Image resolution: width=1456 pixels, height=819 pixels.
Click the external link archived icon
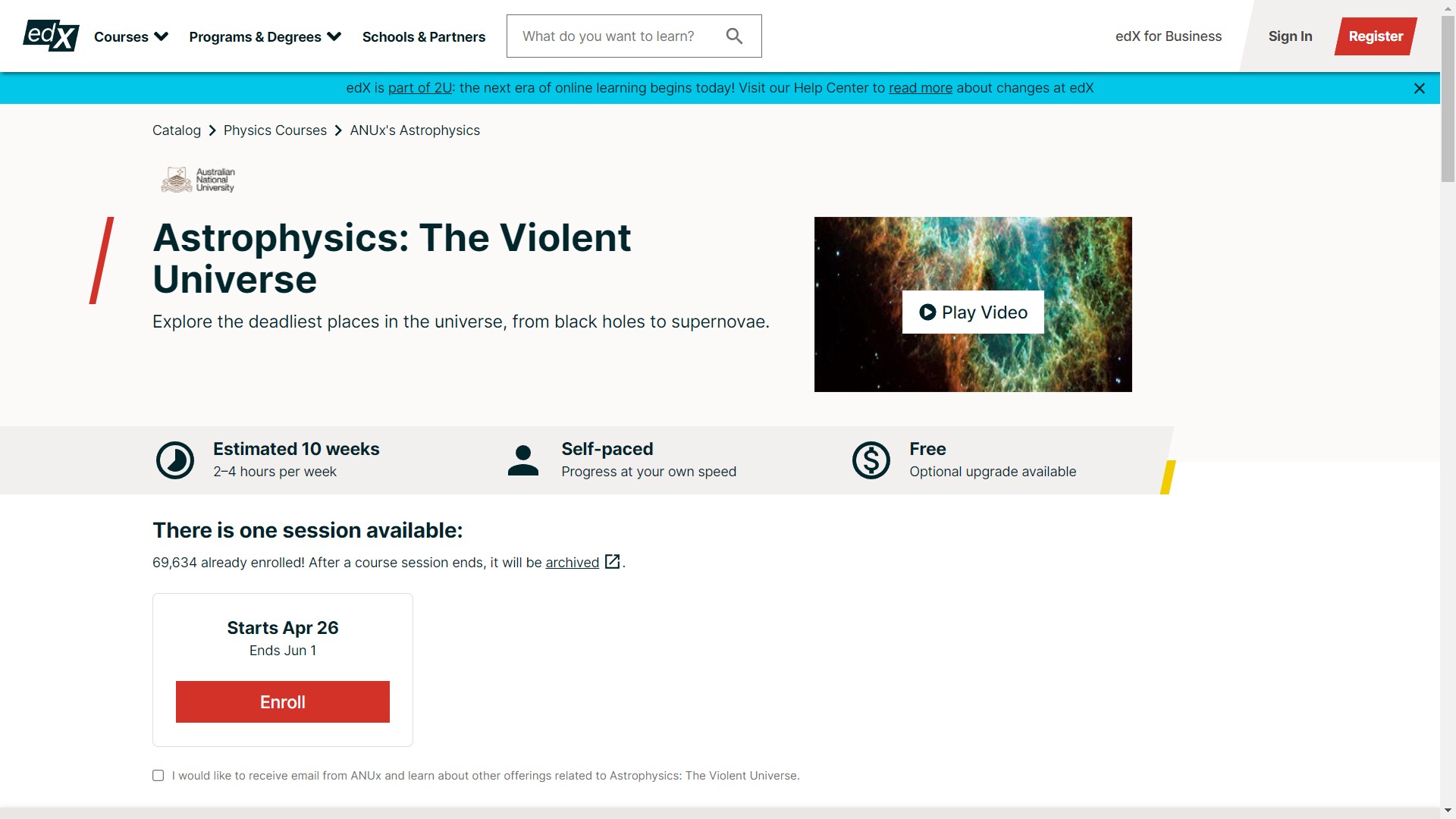pos(612,561)
